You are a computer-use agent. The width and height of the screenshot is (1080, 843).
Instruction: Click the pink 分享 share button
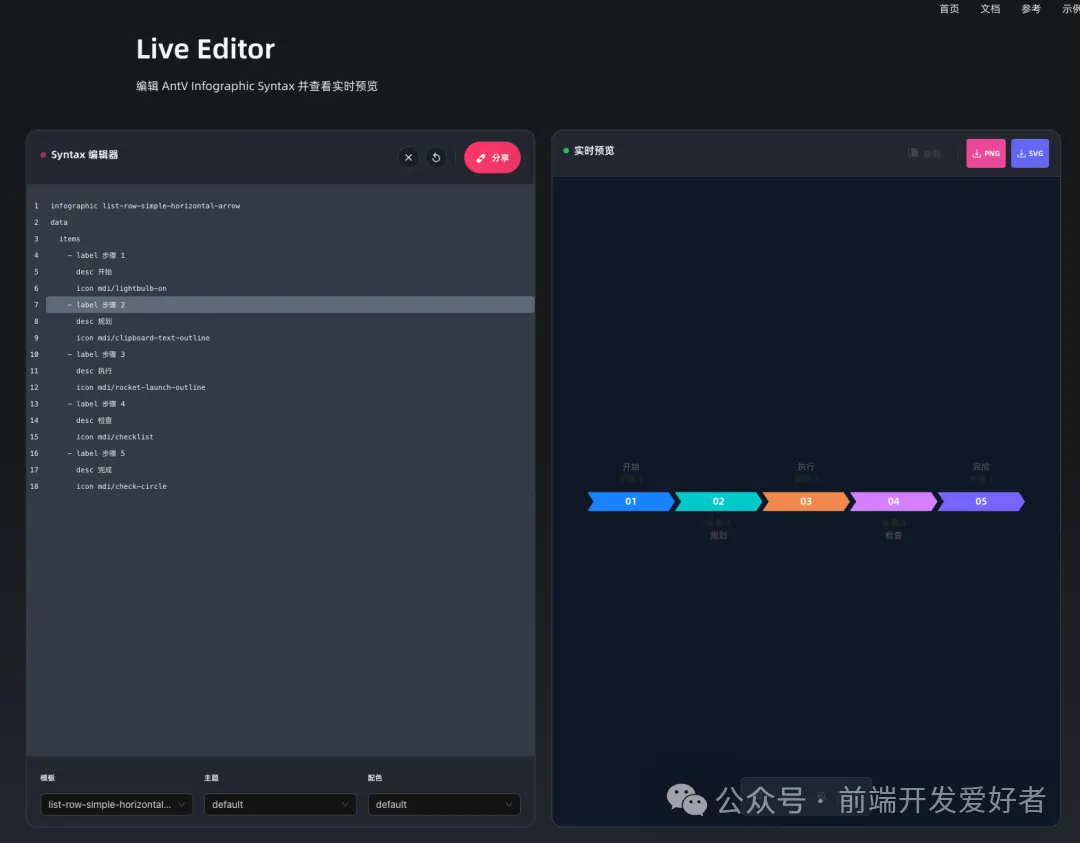(x=492, y=158)
